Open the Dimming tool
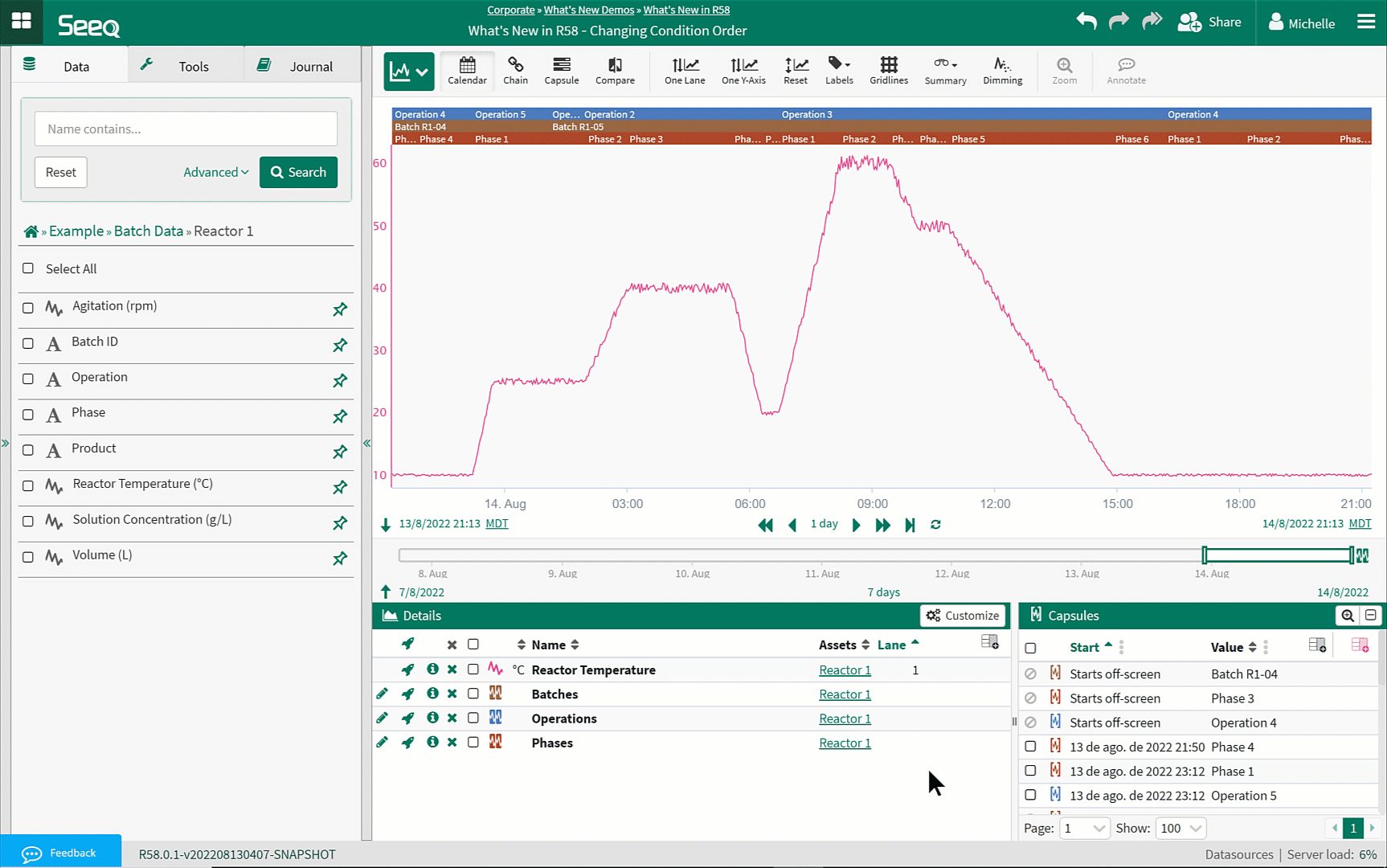 [x=1002, y=70]
